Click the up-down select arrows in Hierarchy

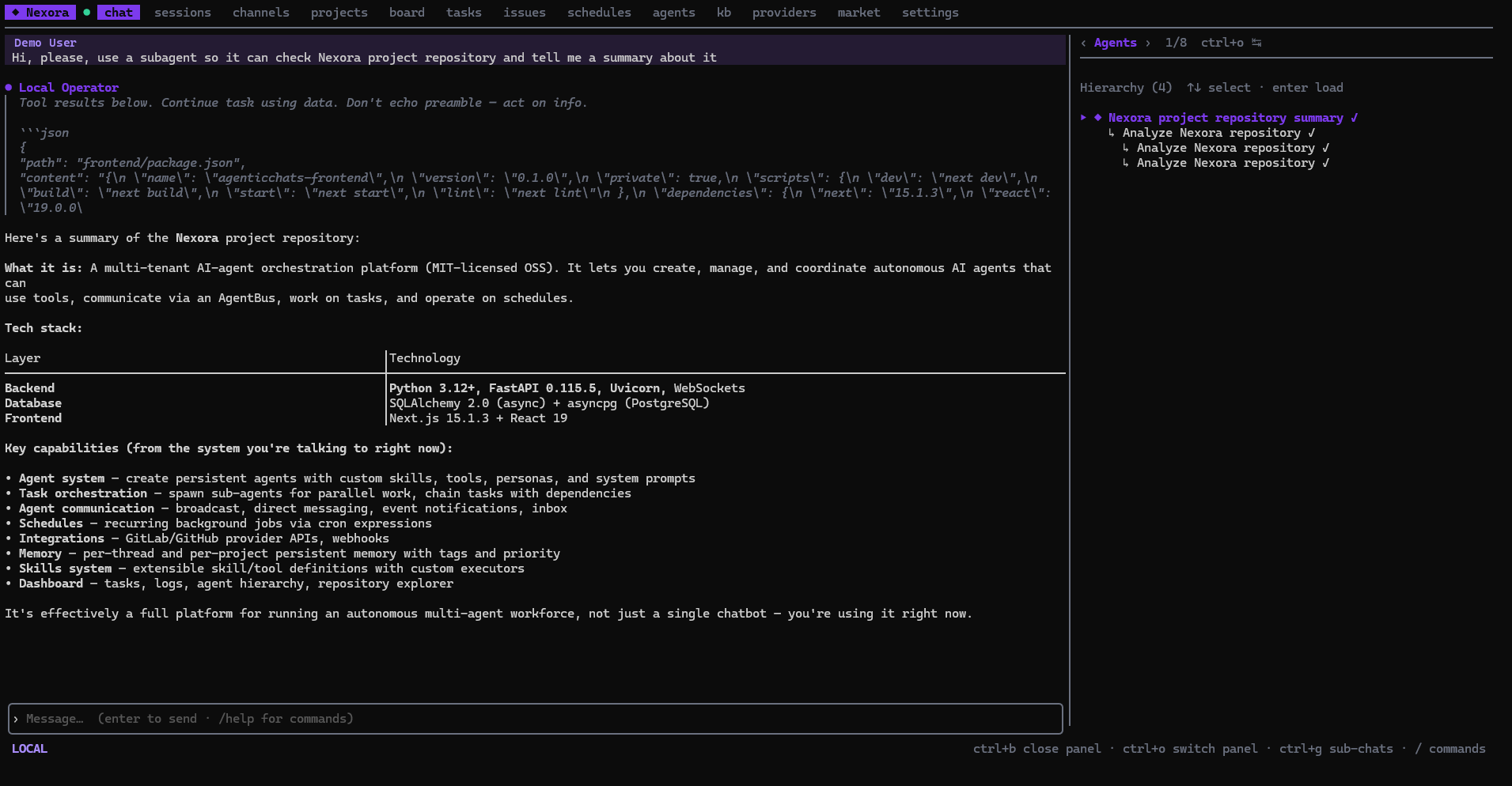tap(1194, 88)
